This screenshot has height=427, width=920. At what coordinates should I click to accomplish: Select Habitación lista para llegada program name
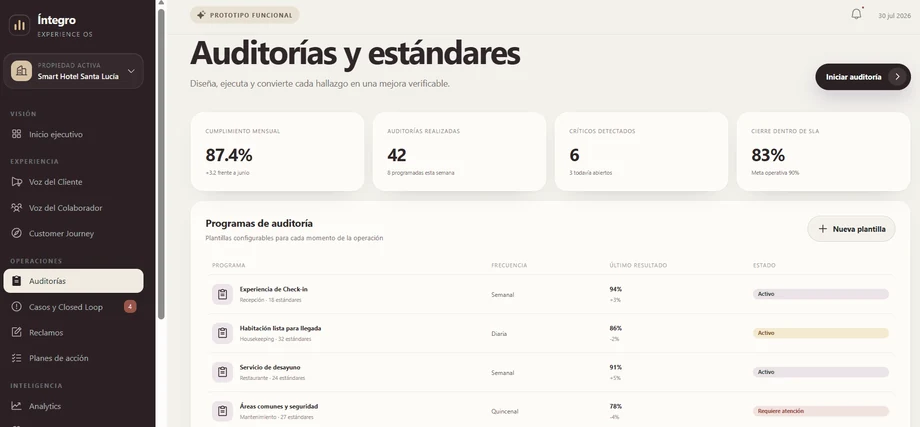pos(280,328)
